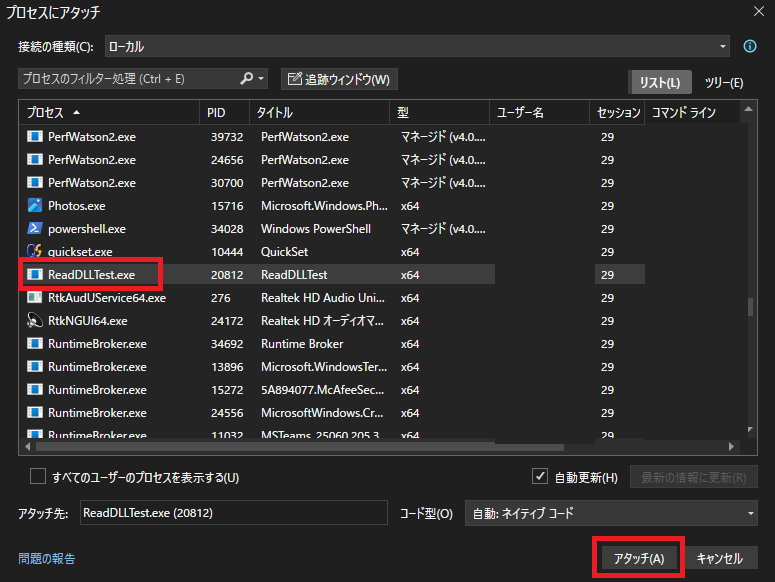This screenshot has height=582, width=775.
Task: Open the connection type dropdown
Action: (x=723, y=47)
